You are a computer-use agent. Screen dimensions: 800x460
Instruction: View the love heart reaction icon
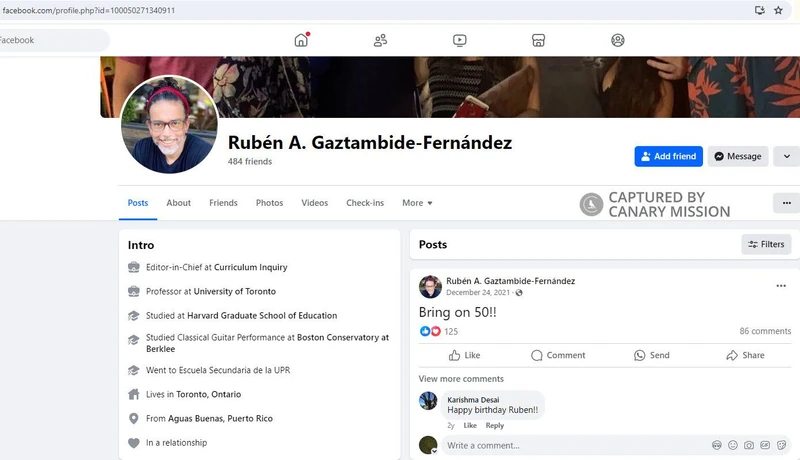[x=435, y=331]
